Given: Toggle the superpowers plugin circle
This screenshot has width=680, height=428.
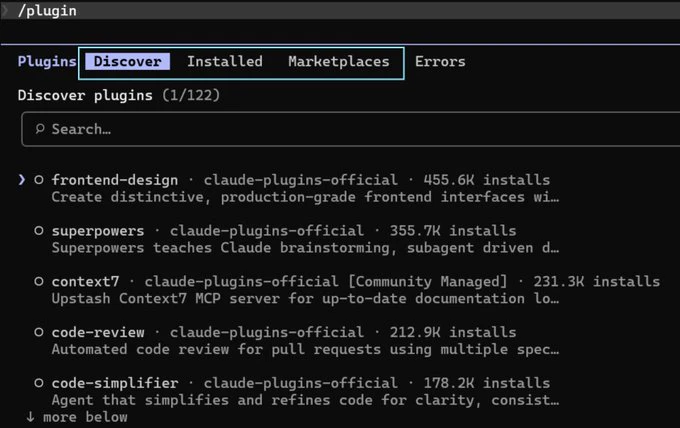Looking at the screenshot, I should tap(39, 230).
